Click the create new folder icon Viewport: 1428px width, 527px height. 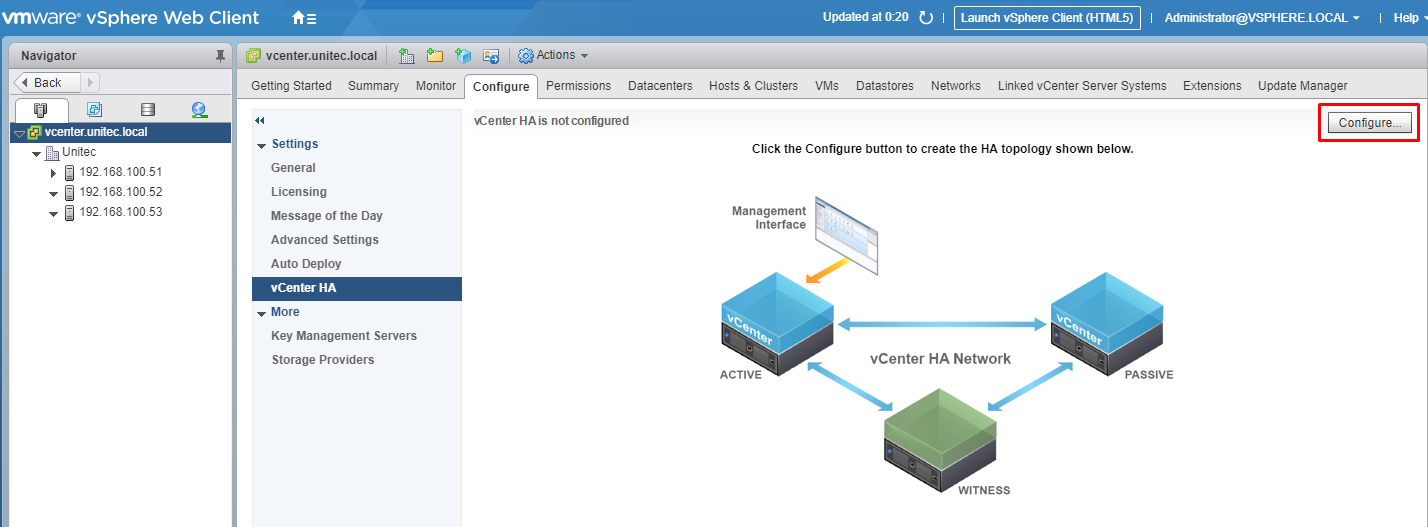[435, 56]
